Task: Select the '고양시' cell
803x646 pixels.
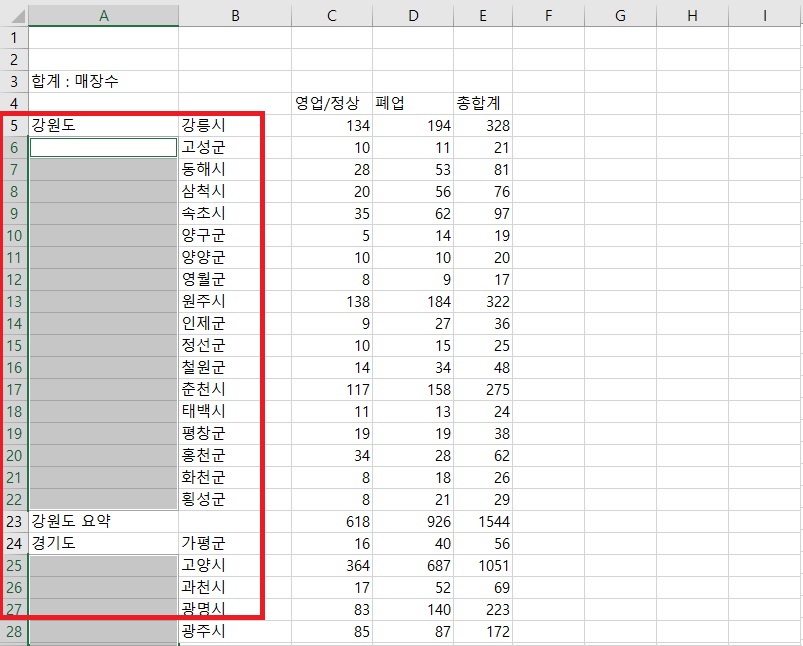Action: (235, 566)
